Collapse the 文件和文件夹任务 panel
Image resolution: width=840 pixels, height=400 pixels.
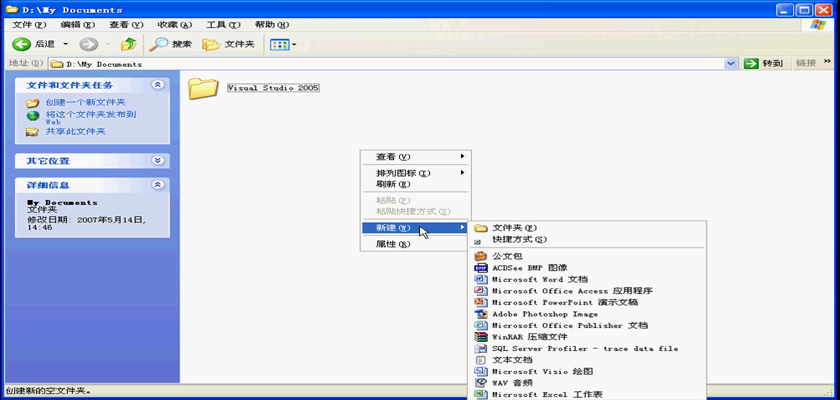[x=158, y=85]
